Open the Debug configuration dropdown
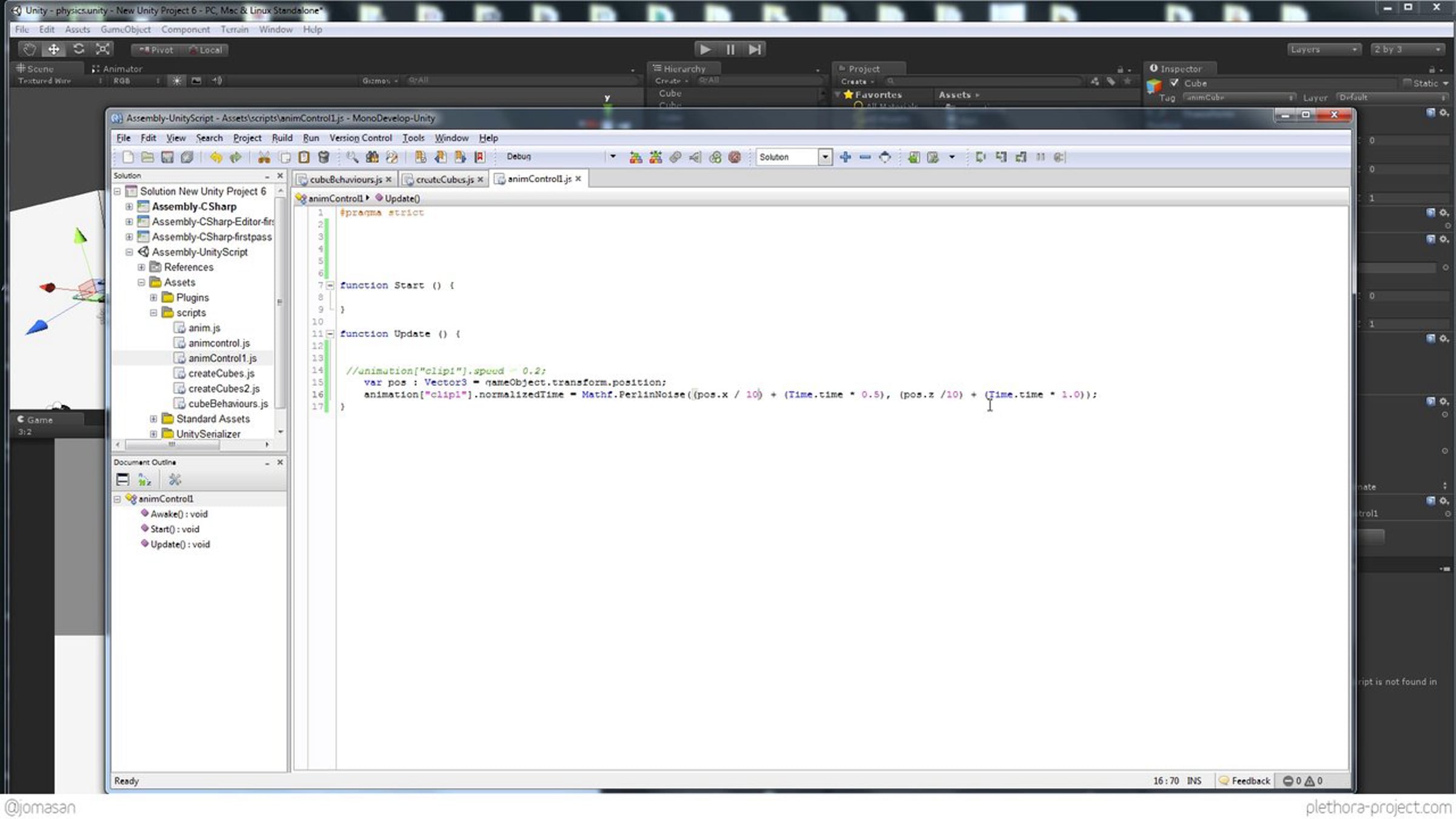1456x819 pixels. (x=613, y=157)
